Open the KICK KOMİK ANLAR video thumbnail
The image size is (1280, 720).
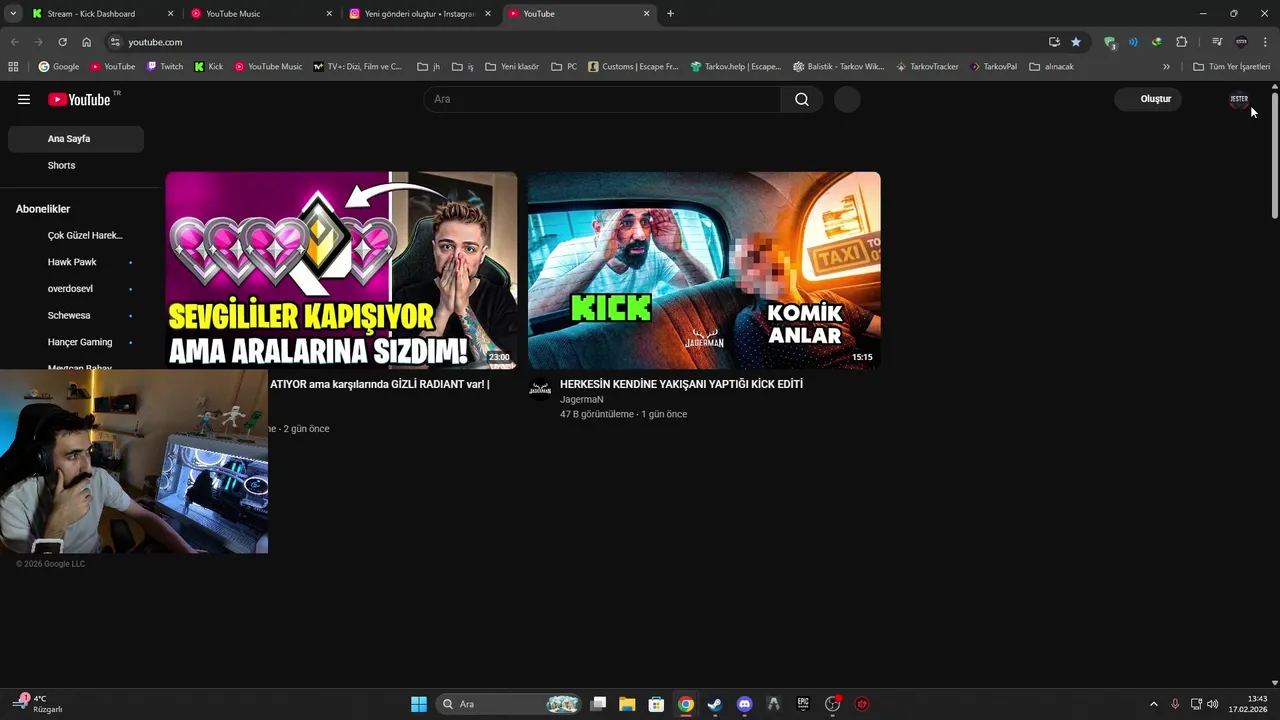click(x=704, y=270)
